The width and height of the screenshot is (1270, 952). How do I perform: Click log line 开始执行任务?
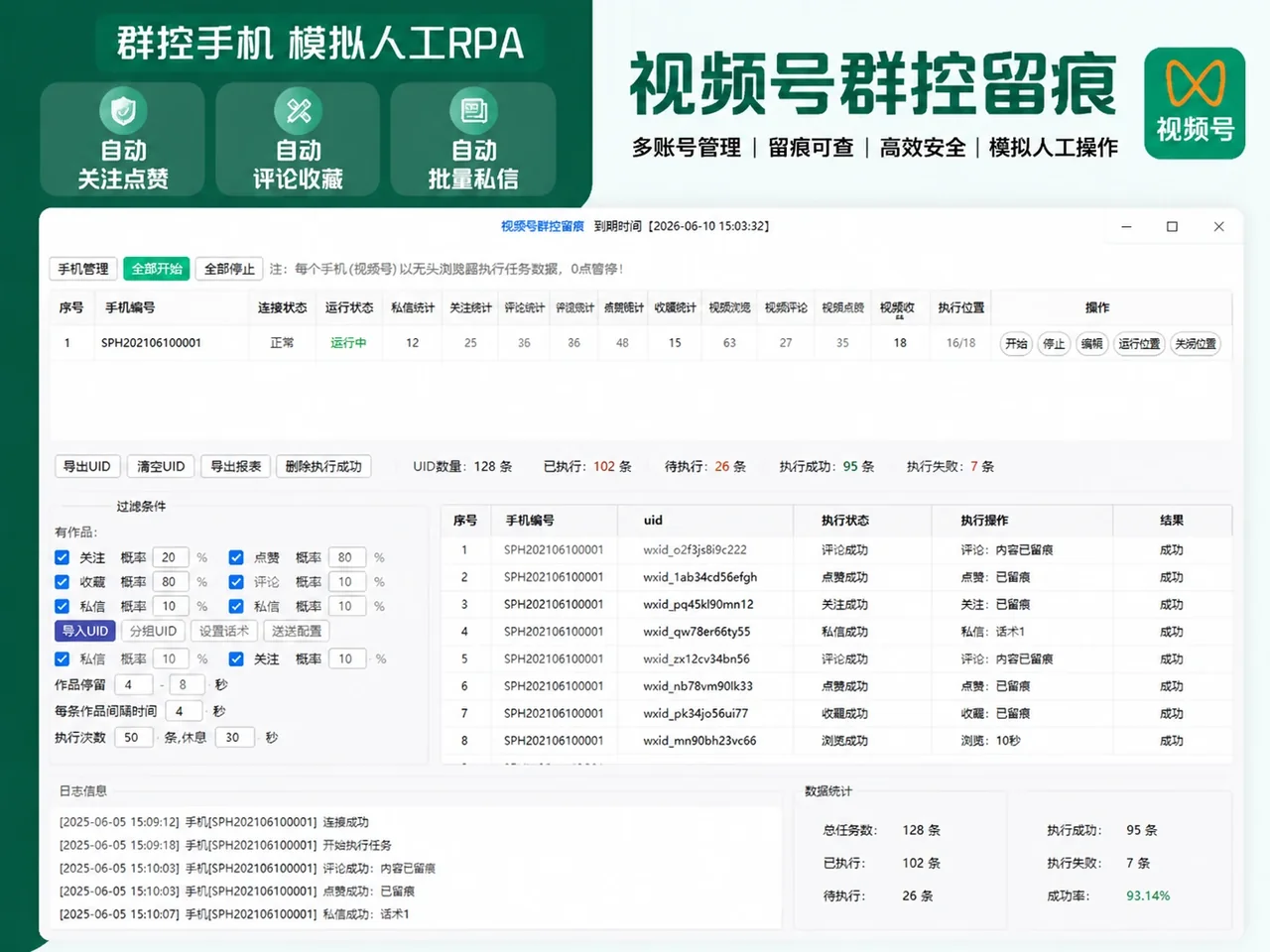pyautogui.click(x=225, y=845)
